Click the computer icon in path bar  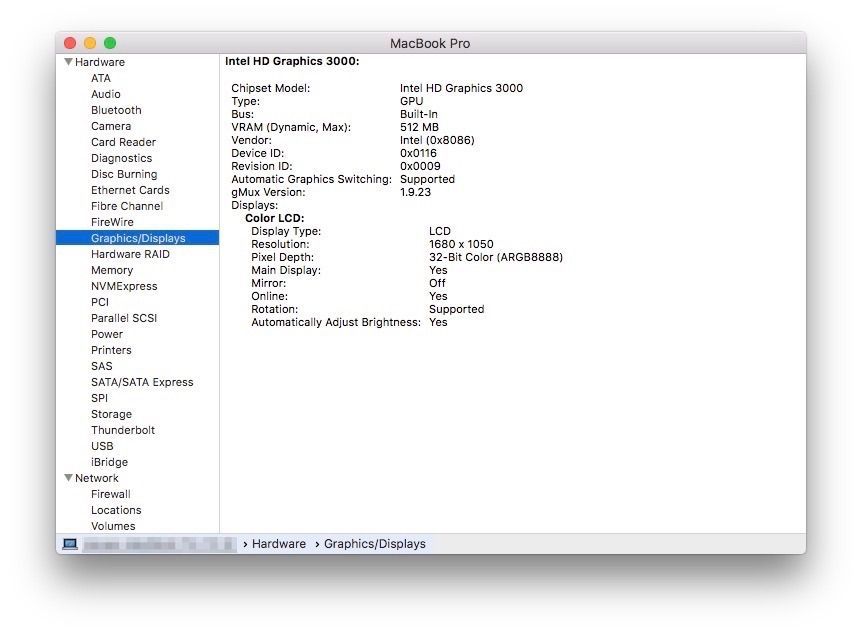70,544
